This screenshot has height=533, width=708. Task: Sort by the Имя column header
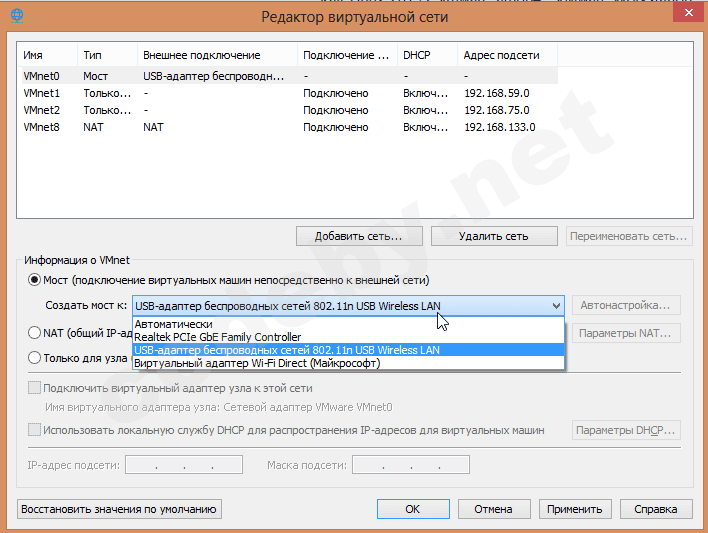click(47, 55)
